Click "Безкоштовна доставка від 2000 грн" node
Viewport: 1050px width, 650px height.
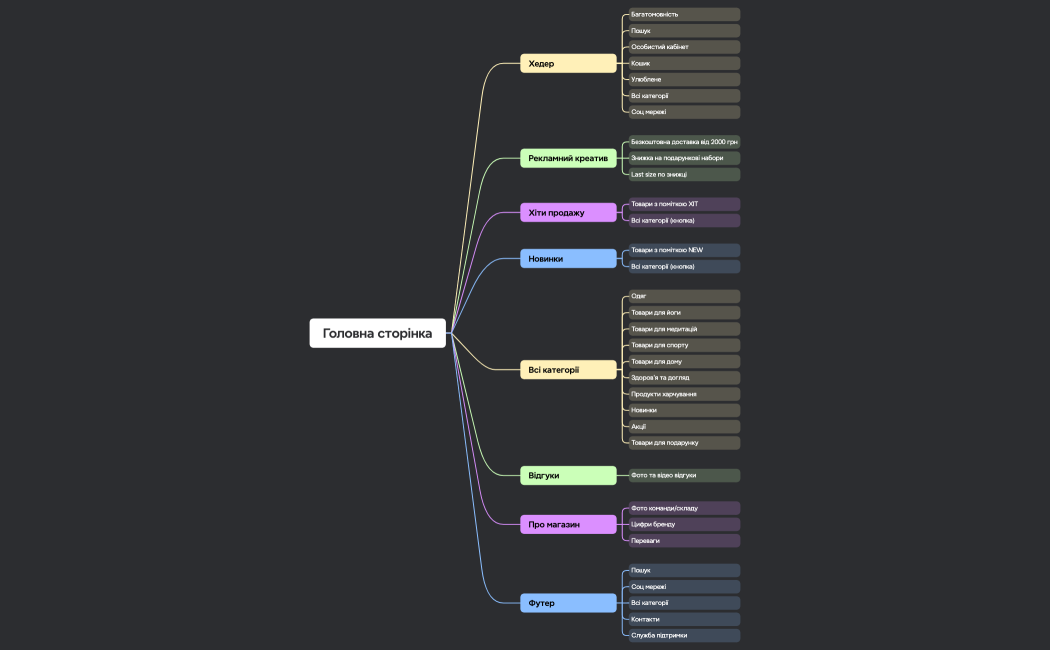684,142
